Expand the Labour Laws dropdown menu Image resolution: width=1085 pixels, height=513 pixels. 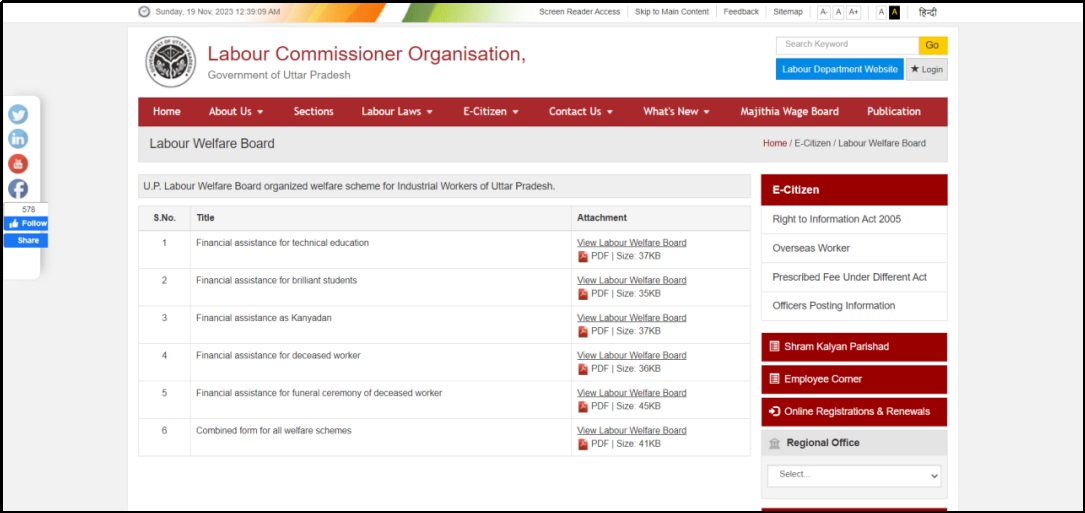(397, 112)
